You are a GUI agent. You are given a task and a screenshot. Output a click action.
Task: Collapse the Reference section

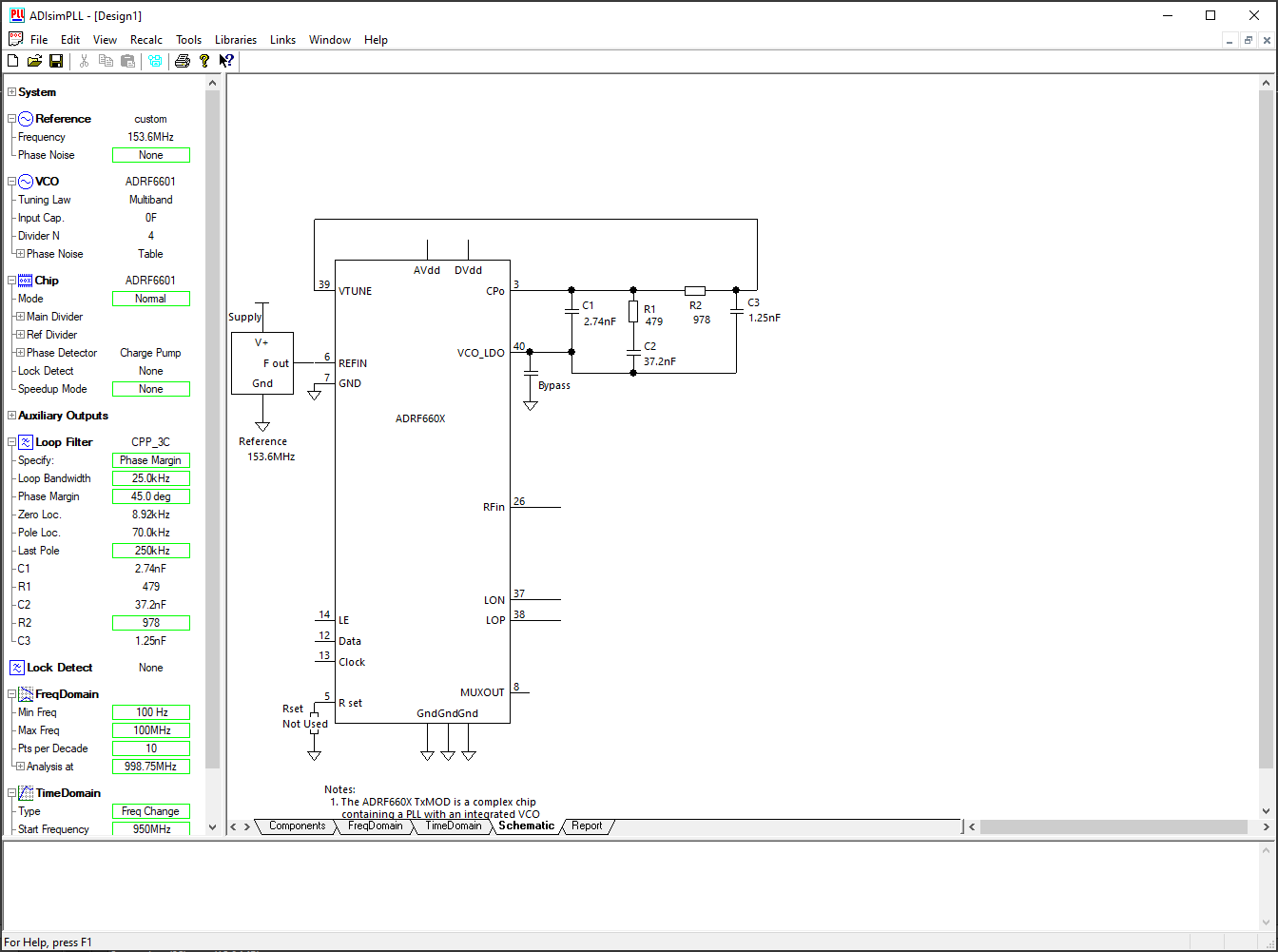tap(11, 119)
